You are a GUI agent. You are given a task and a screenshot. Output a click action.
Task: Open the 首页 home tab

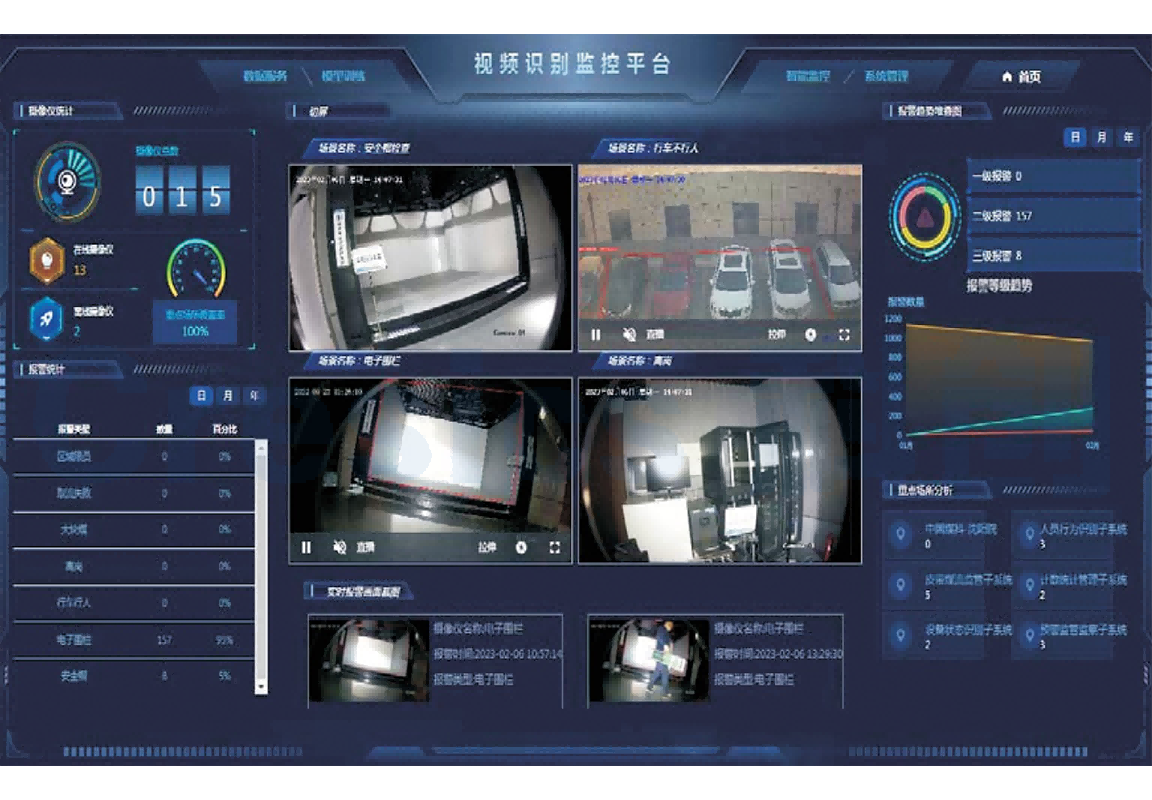pyautogui.click(x=1021, y=76)
